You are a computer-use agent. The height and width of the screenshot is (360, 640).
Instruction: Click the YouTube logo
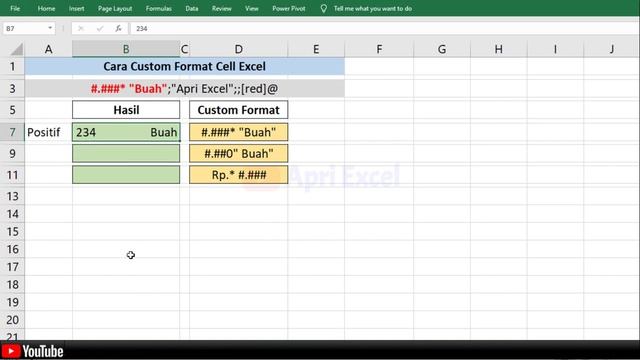click(x=32, y=351)
